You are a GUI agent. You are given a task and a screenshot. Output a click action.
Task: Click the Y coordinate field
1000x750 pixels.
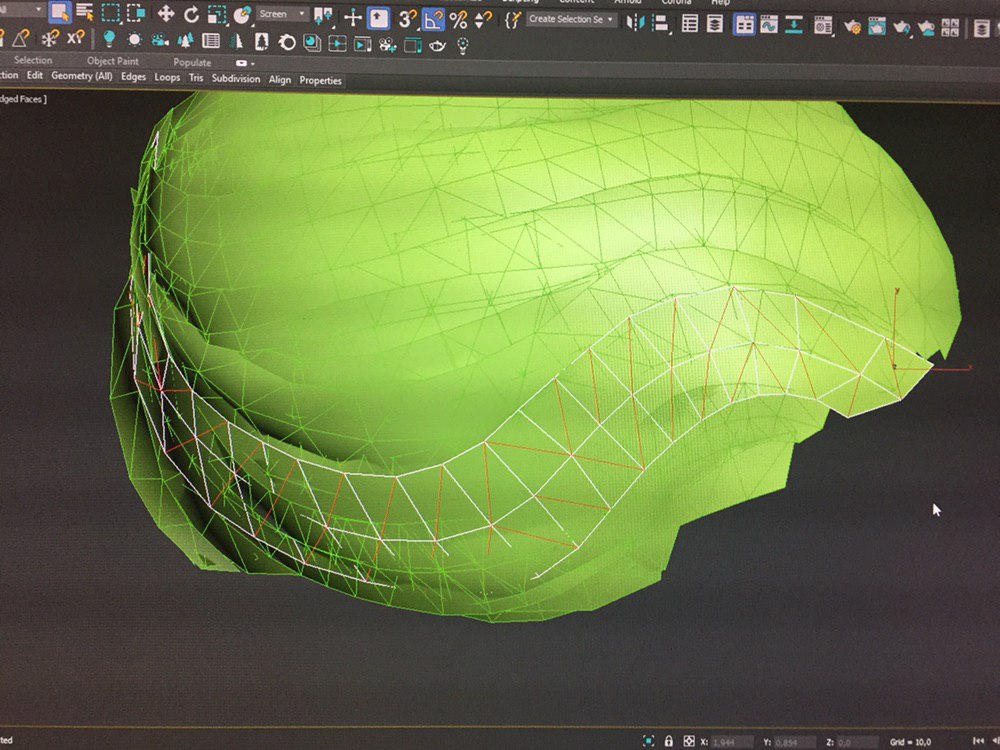click(795, 742)
